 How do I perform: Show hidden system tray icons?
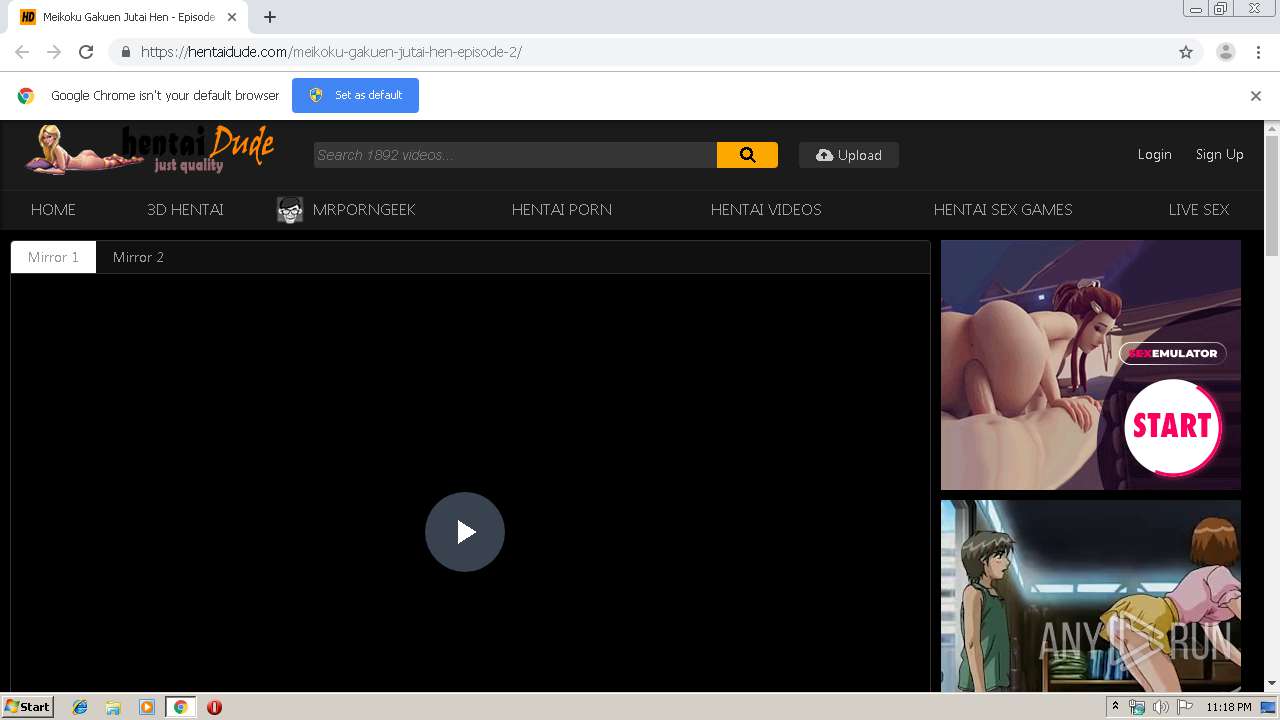coord(1115,707)
